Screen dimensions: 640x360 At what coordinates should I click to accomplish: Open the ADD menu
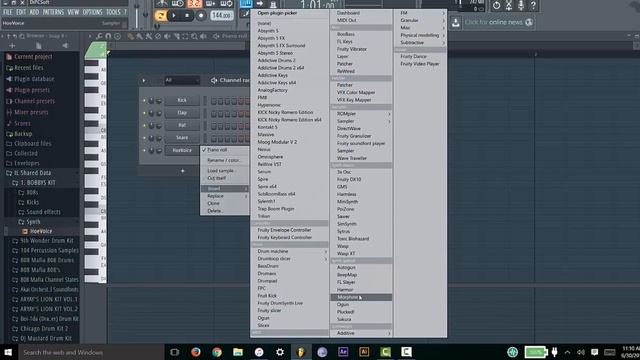[34, 12]
